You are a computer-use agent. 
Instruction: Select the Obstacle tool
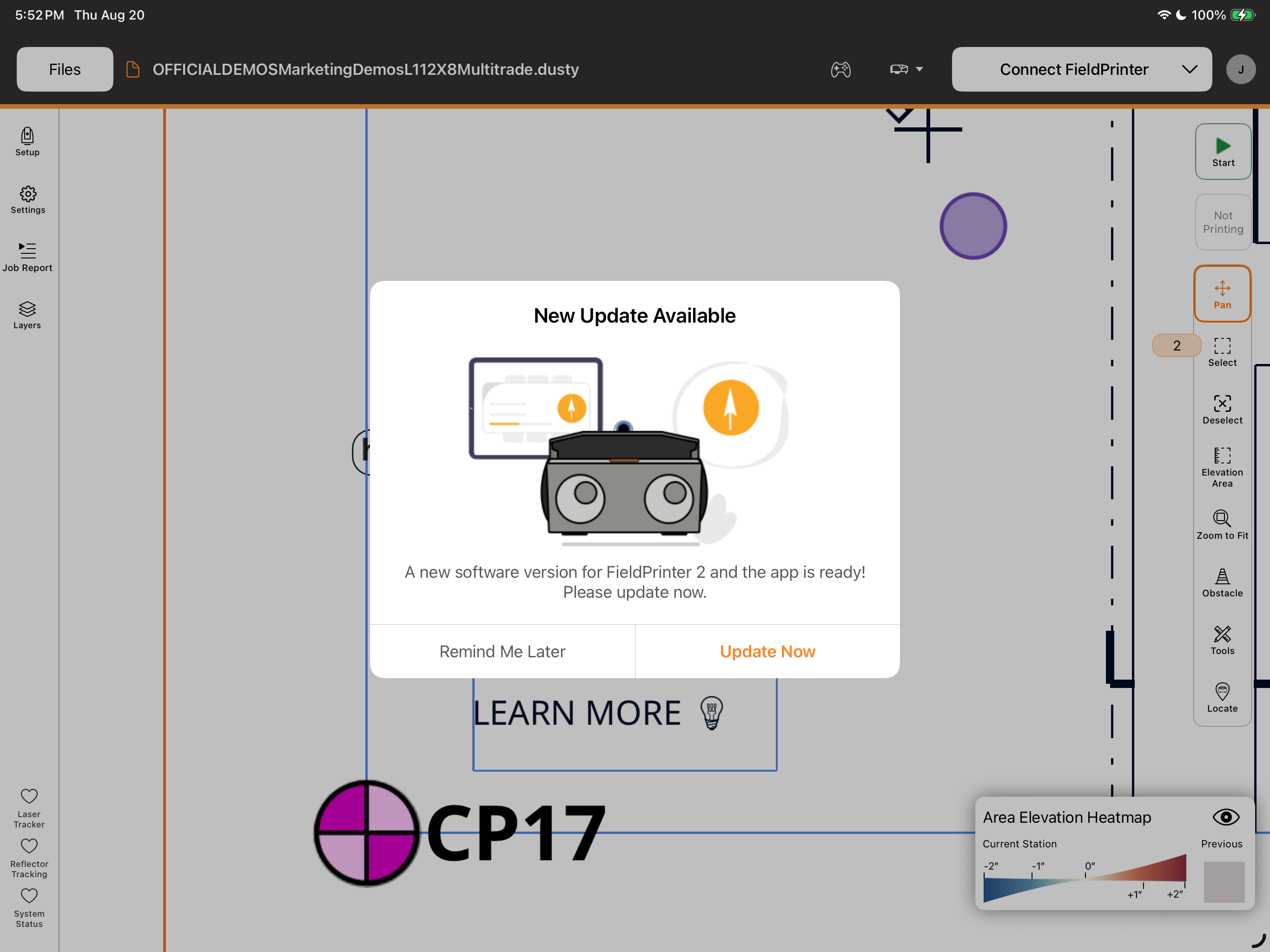1222,583
